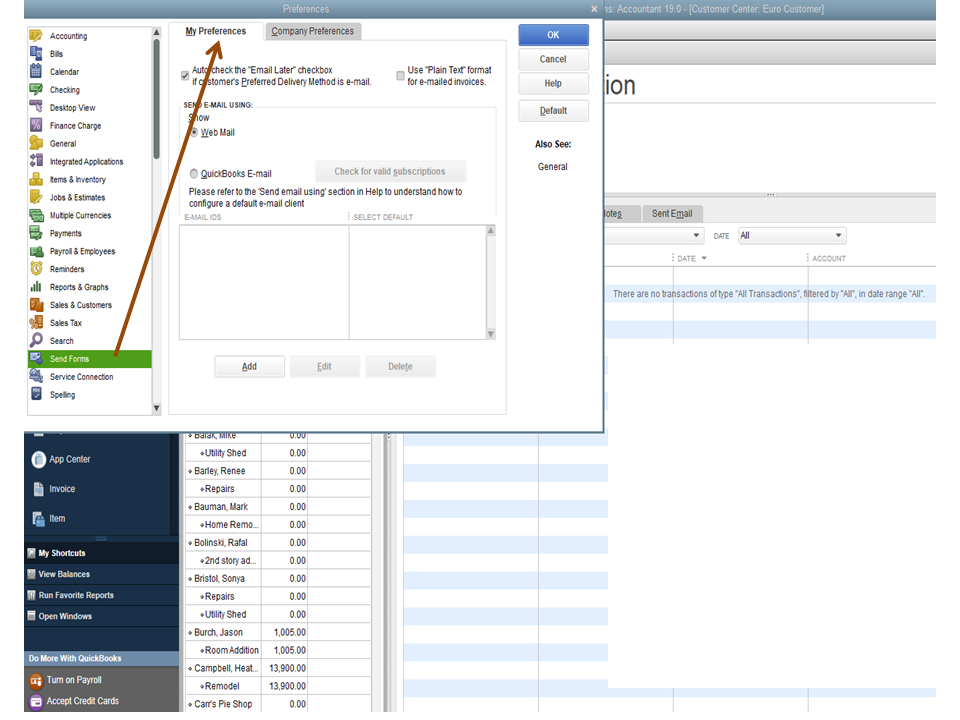Select Open Windows in left panel
The image size is (960, 720).
(102, 617)
